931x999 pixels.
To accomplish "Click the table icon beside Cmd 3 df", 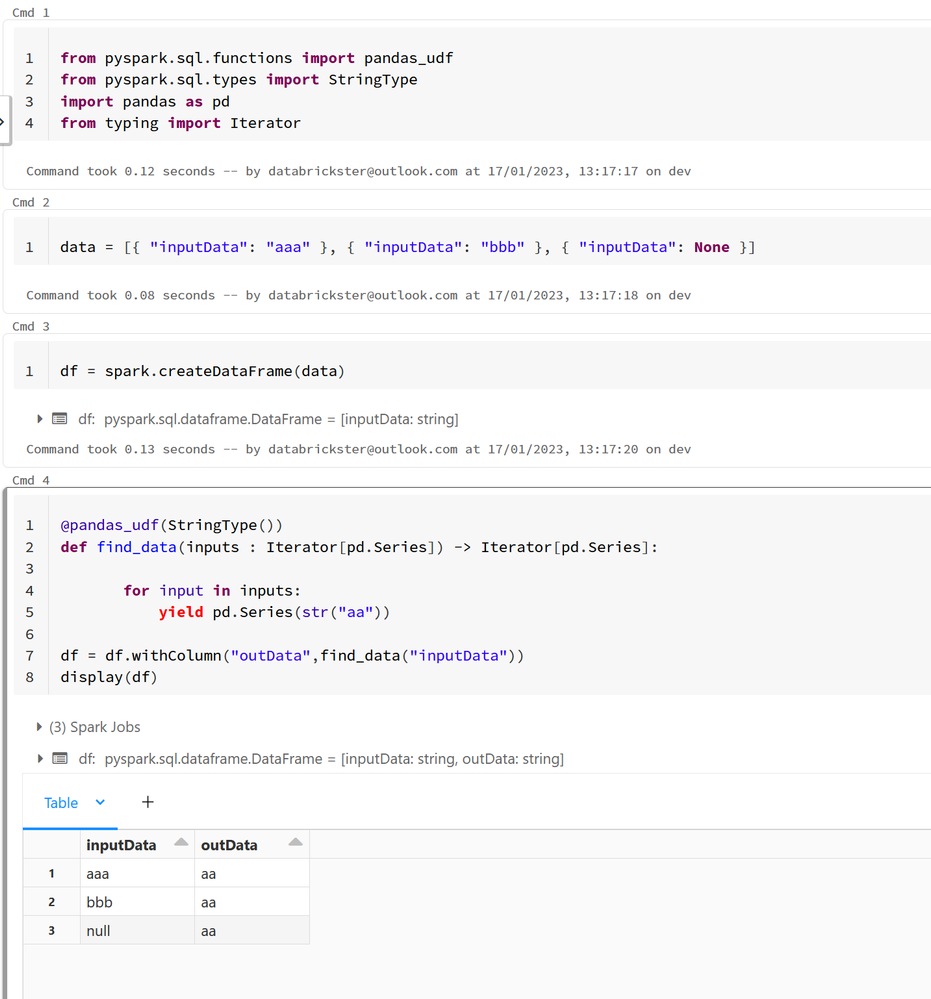I will point(60,419).
